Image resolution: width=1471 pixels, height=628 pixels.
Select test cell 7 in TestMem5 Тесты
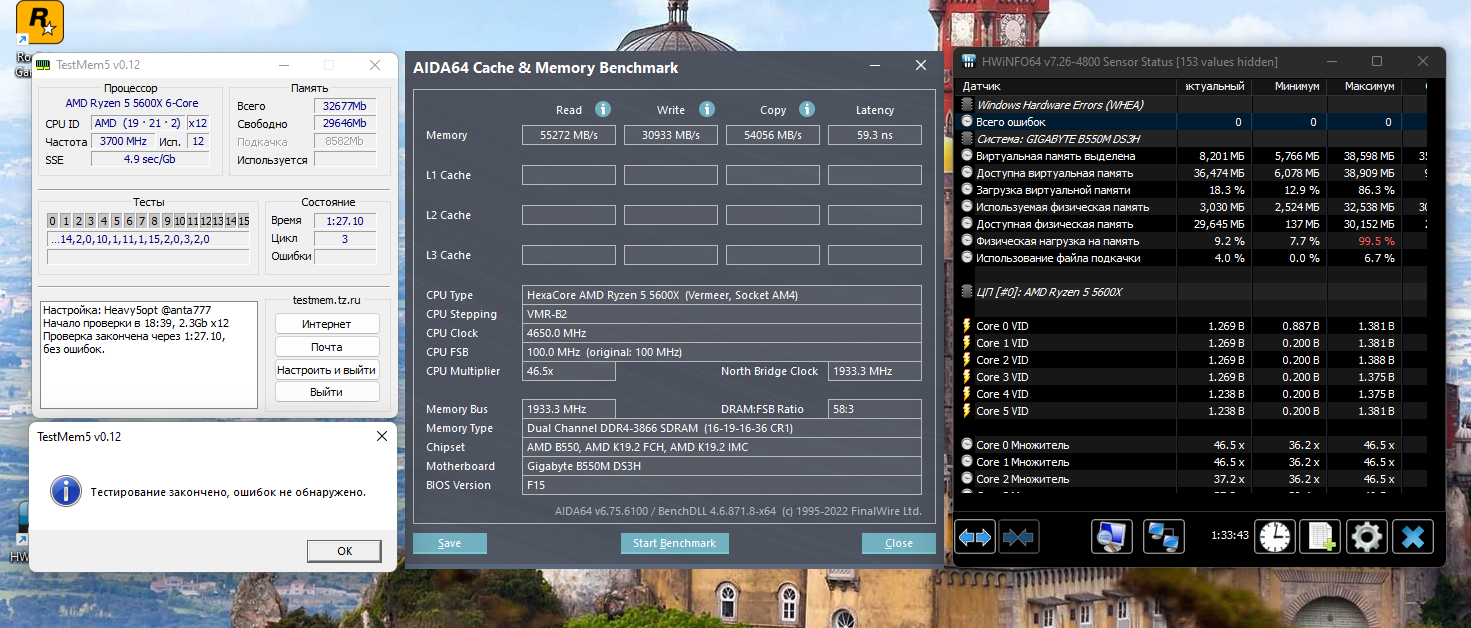pyautogui.click(x=141, y=221)
